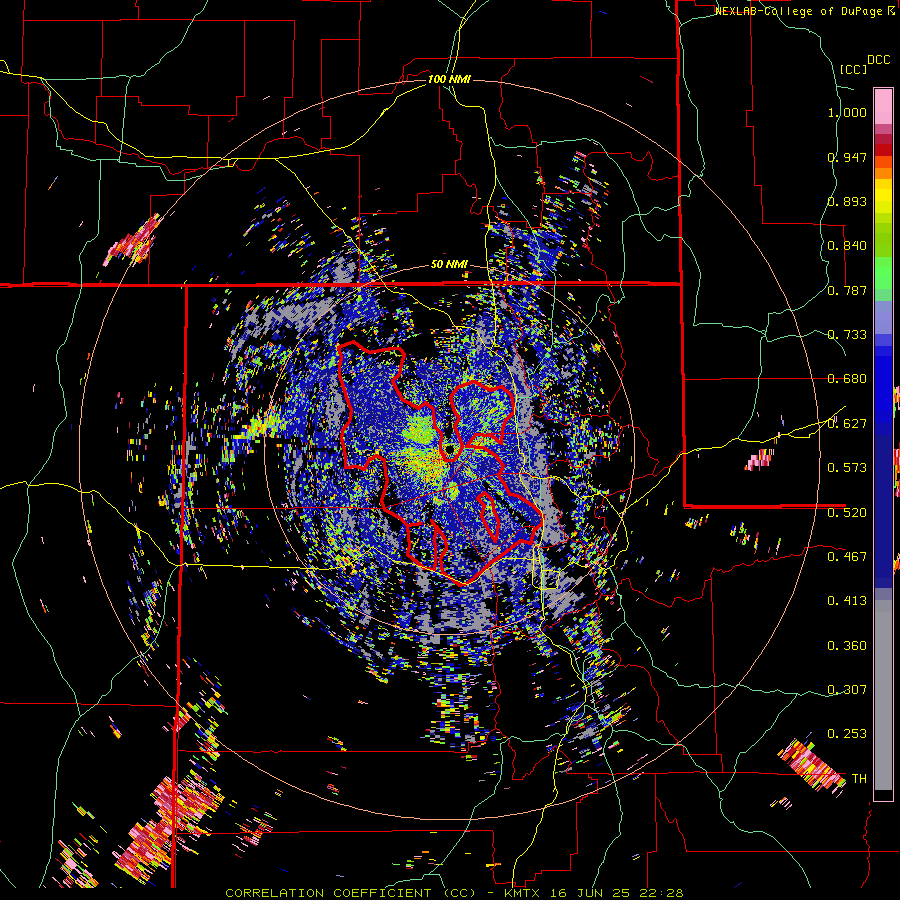
Task: Click the black radar site center dot
Action: point(450,449)
